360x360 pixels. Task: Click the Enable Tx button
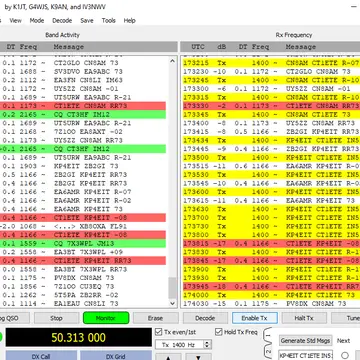(x=255, y=318)
